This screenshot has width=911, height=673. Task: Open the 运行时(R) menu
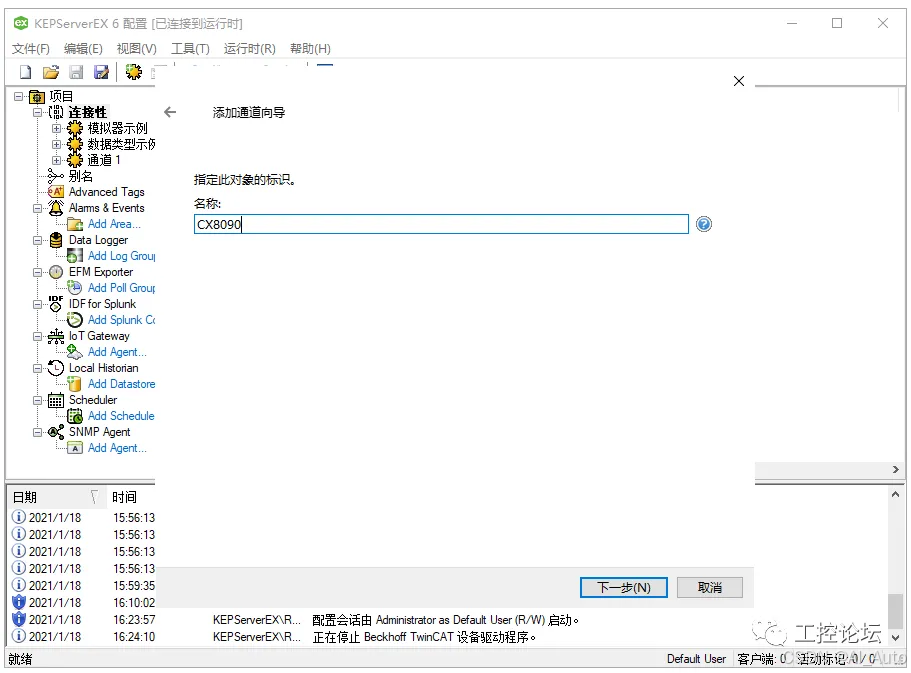pos(250,48)
